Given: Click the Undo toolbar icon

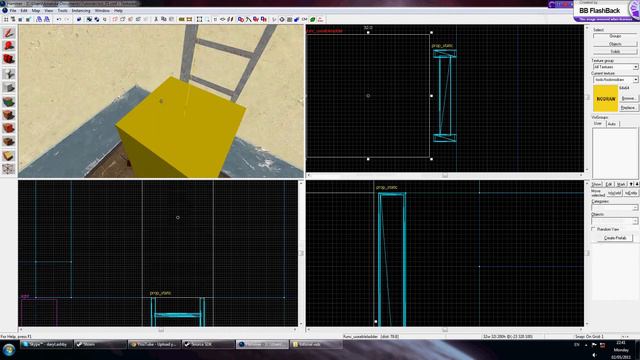Looking at the screenshot, I should pyautogui.click(x=58, y=19).
